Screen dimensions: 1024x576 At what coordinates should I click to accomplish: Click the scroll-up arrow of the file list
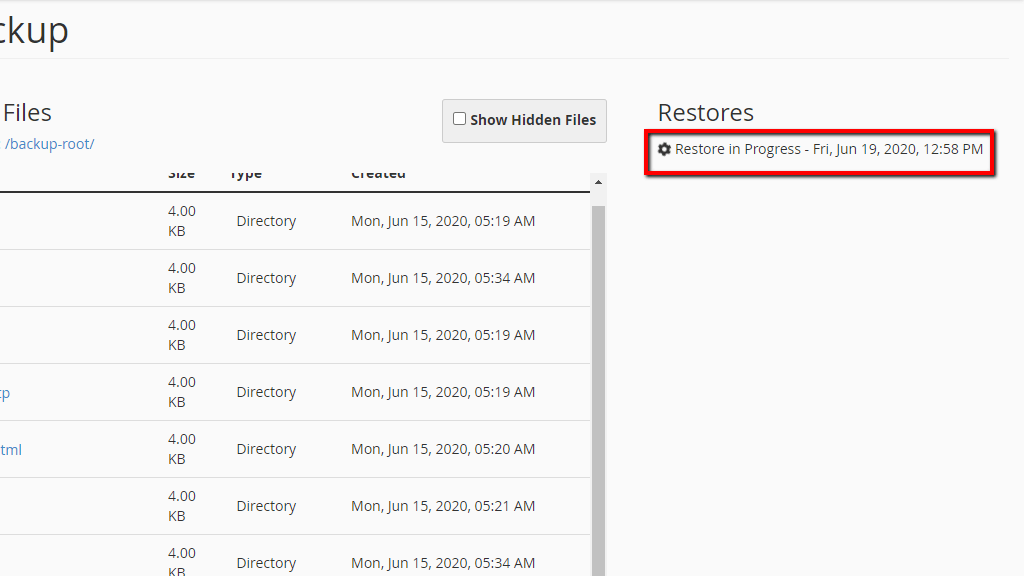(598, 182)
